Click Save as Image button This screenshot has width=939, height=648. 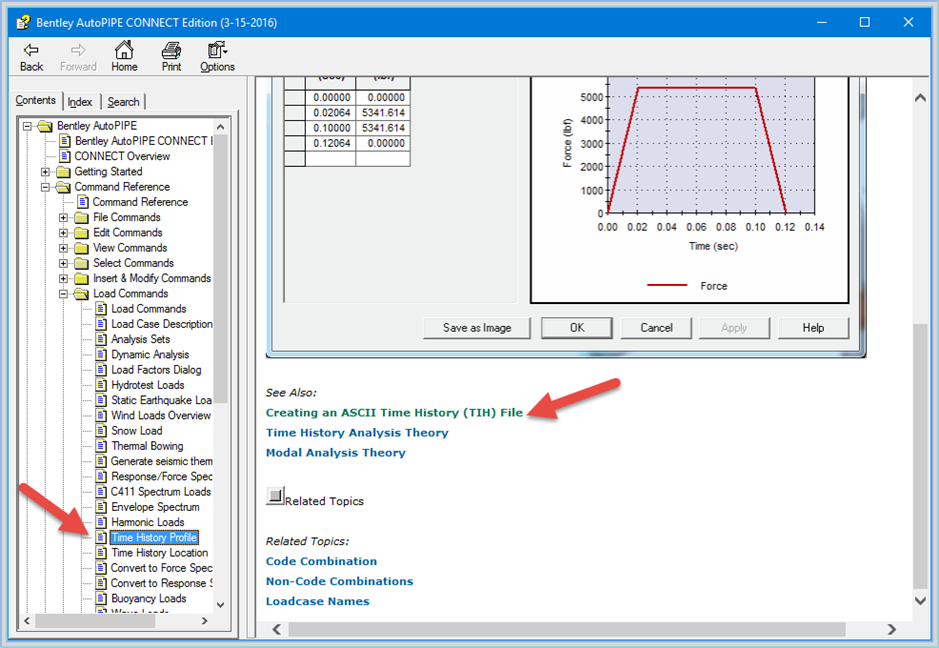click(x=477, y=328)
